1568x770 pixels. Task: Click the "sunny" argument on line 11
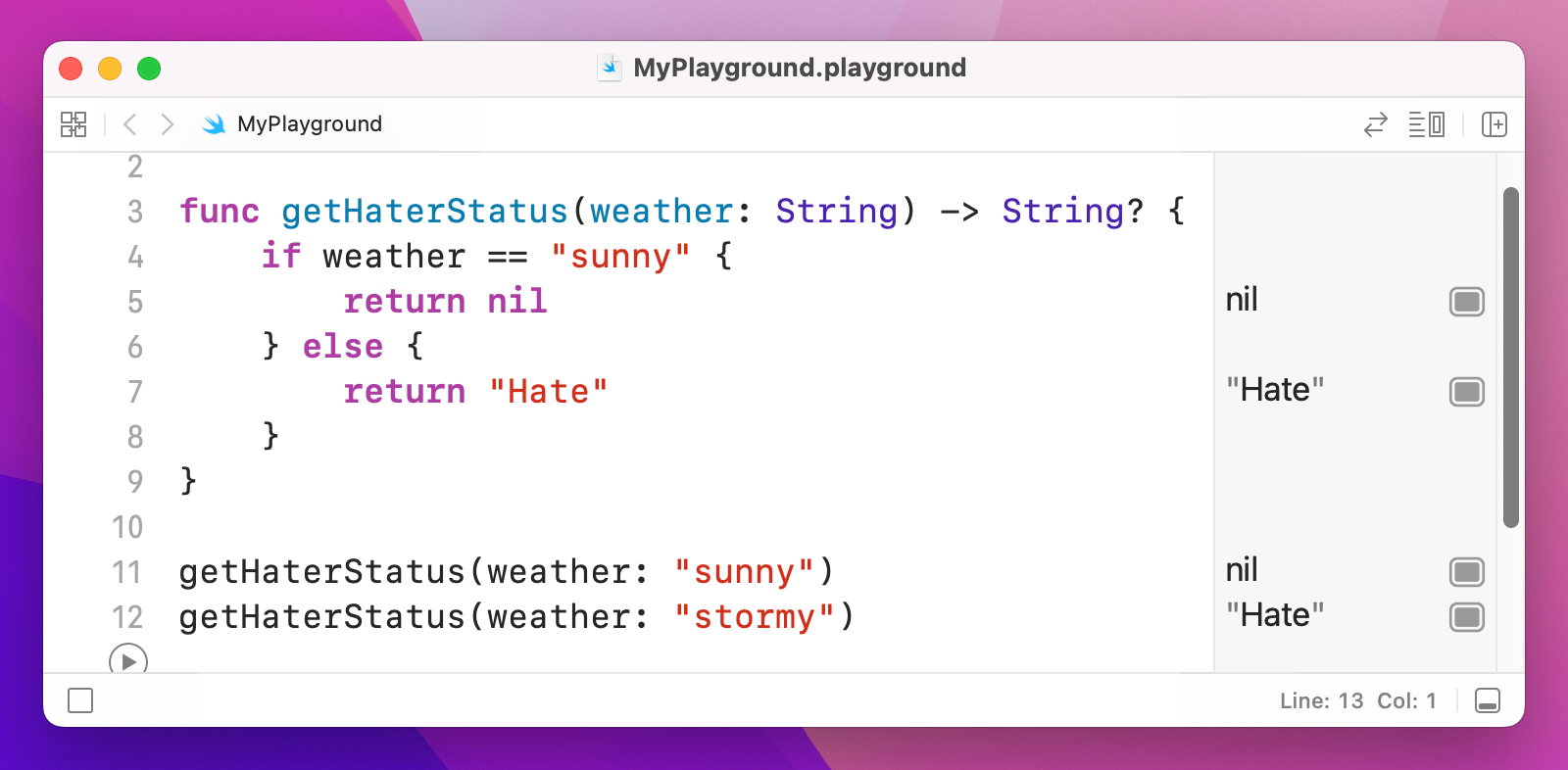coord(744,572)
